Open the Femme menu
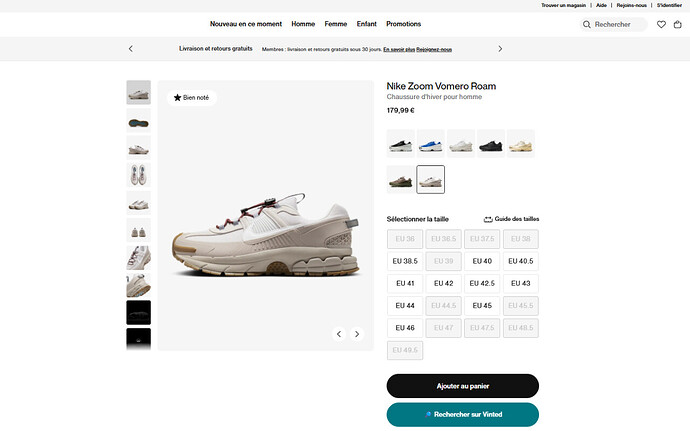The image size is (690, 431). (x=336, y=24)
